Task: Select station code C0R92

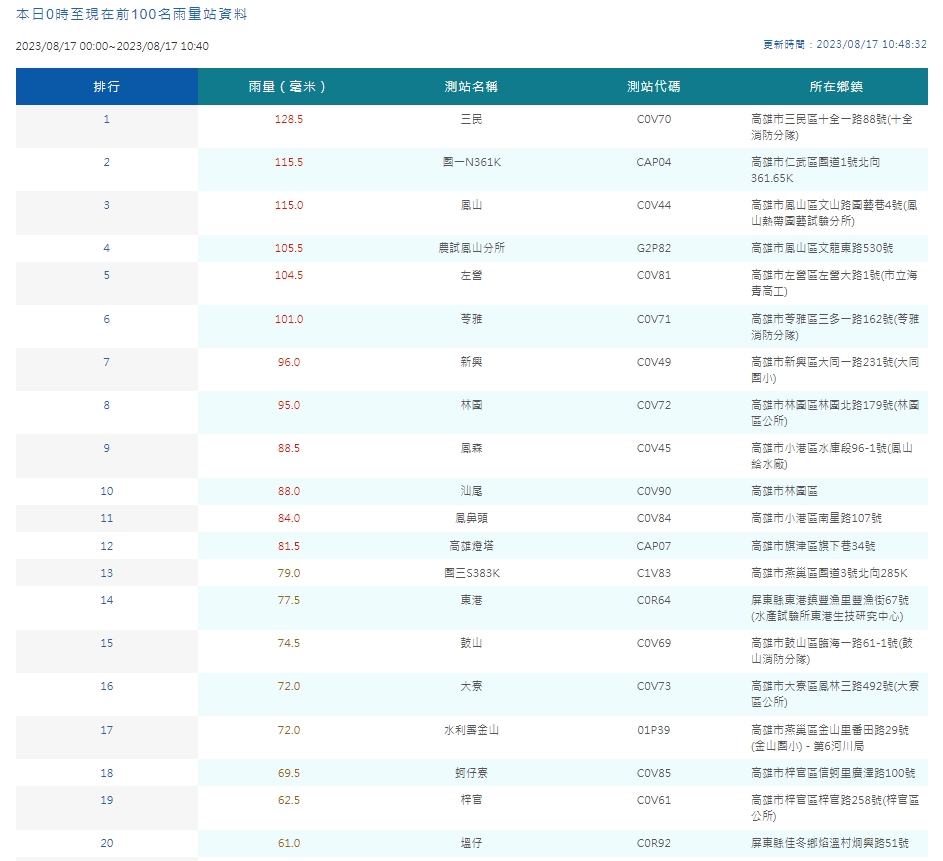Action: pyautogui.click(x=654, y=843)
